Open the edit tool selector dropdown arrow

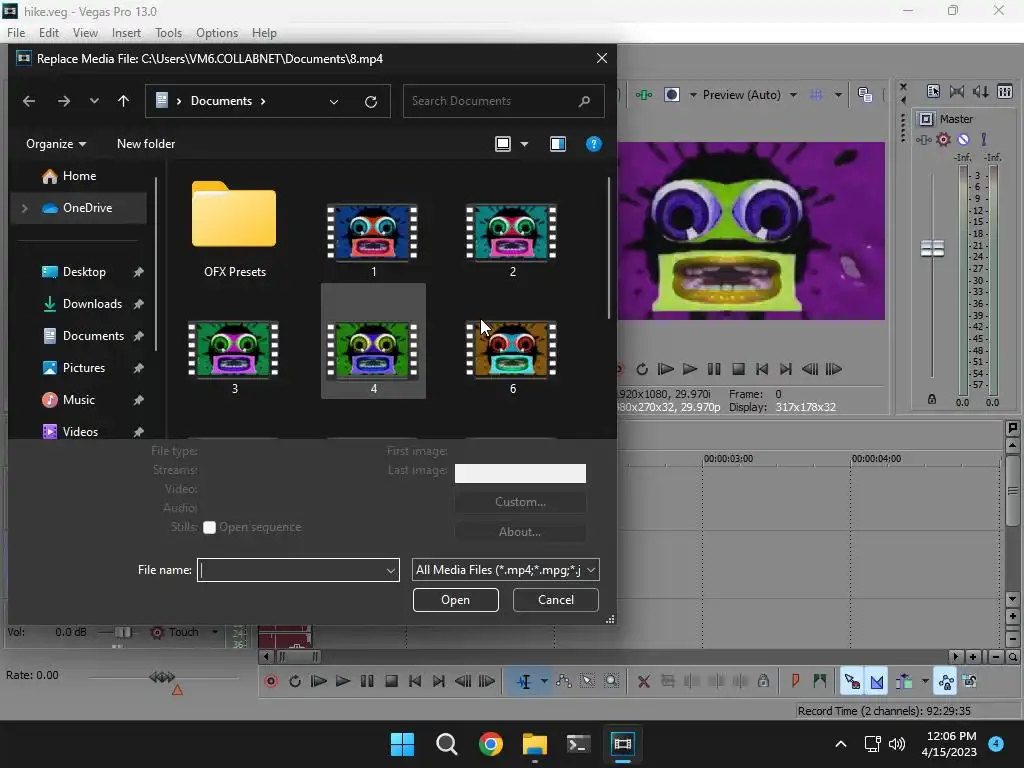(x=544, y=681)
